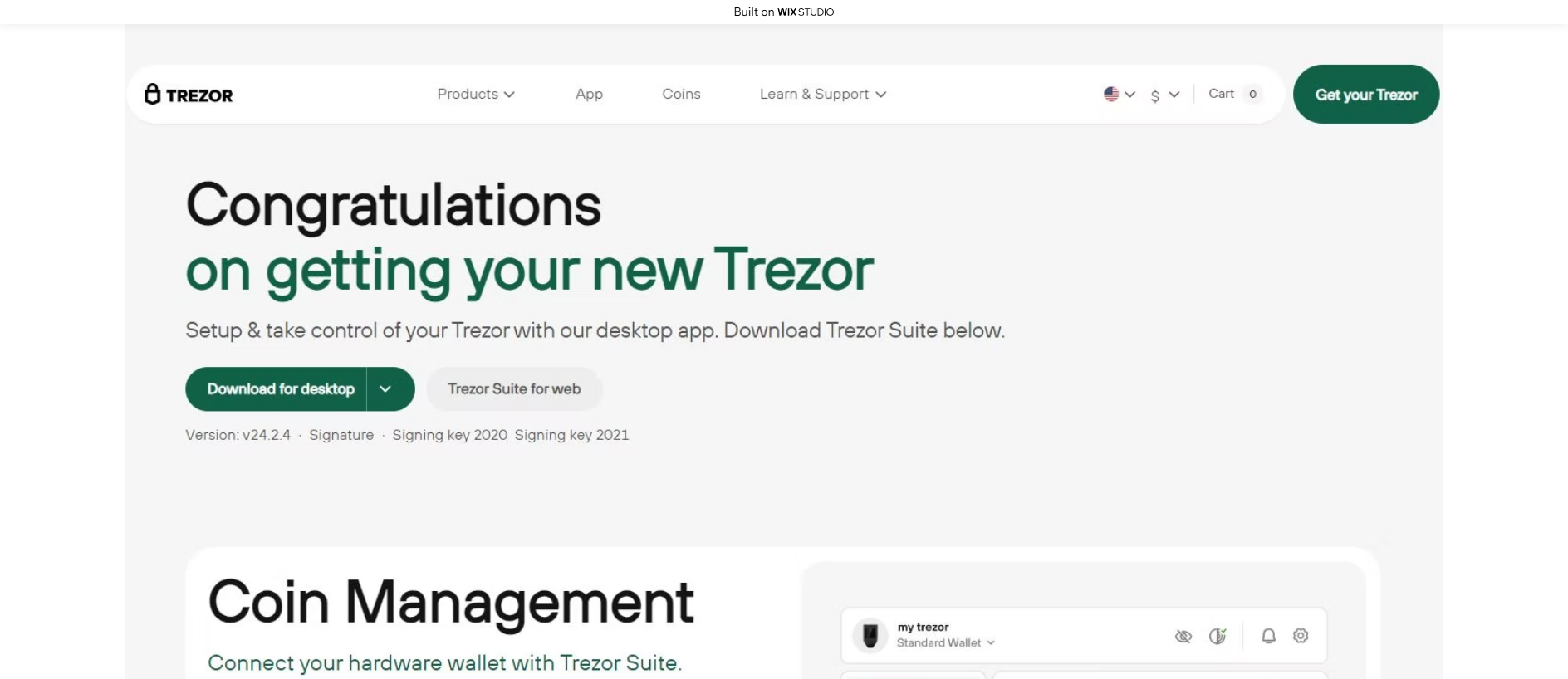1568x679 pixels.
Task: Click the 'my trezor' device name
Action: point(923,628)
